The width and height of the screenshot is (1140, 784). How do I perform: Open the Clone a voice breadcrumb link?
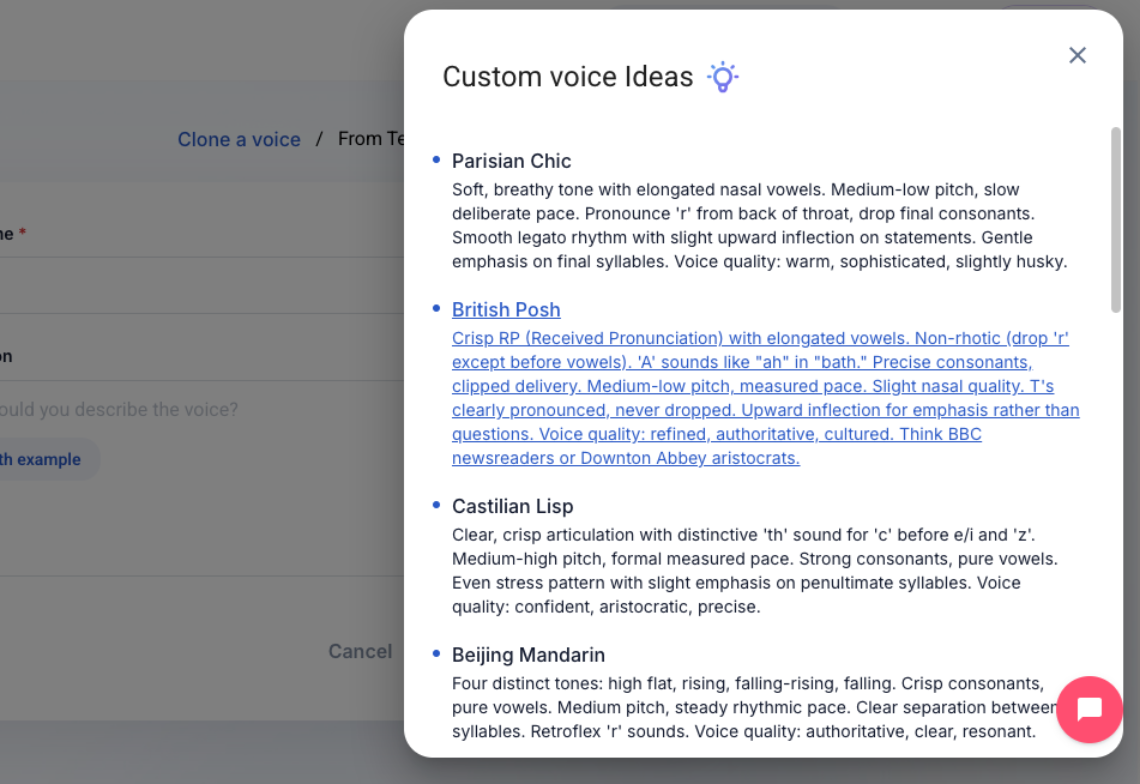point(239,139)
